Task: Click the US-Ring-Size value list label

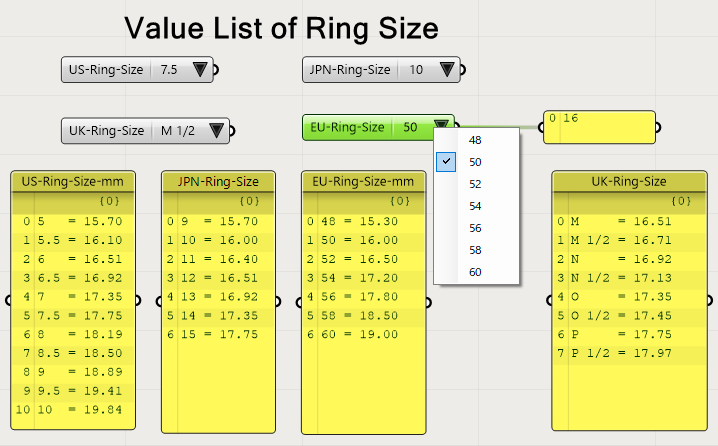Action: (x=106, y=70)
